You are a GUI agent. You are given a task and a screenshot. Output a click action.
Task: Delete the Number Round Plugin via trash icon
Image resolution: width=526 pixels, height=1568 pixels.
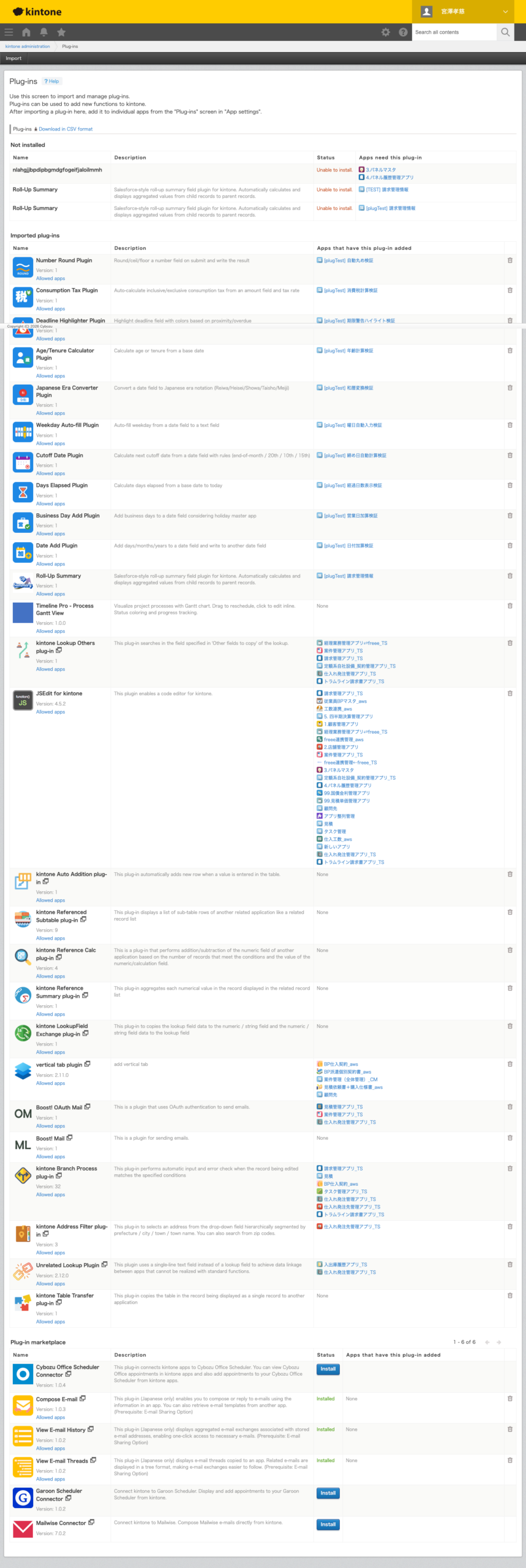[509, 261]
